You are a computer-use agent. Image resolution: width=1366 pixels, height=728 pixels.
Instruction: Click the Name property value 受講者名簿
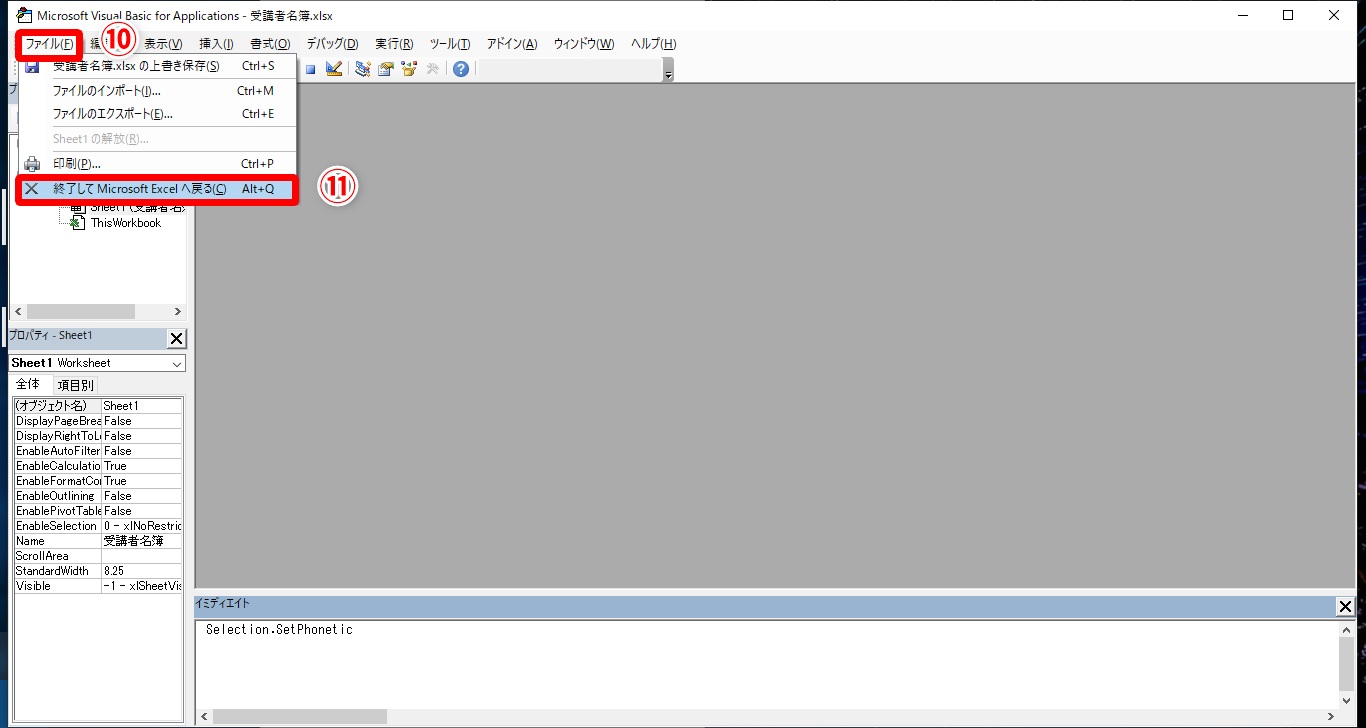142,541
